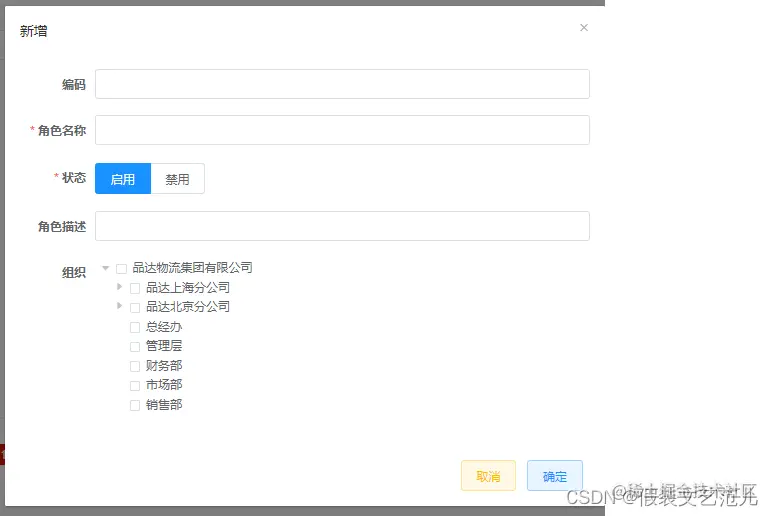Enable the 市场部 checkbox
This screenshot has width=773, height=516.
tap(135, 385)
